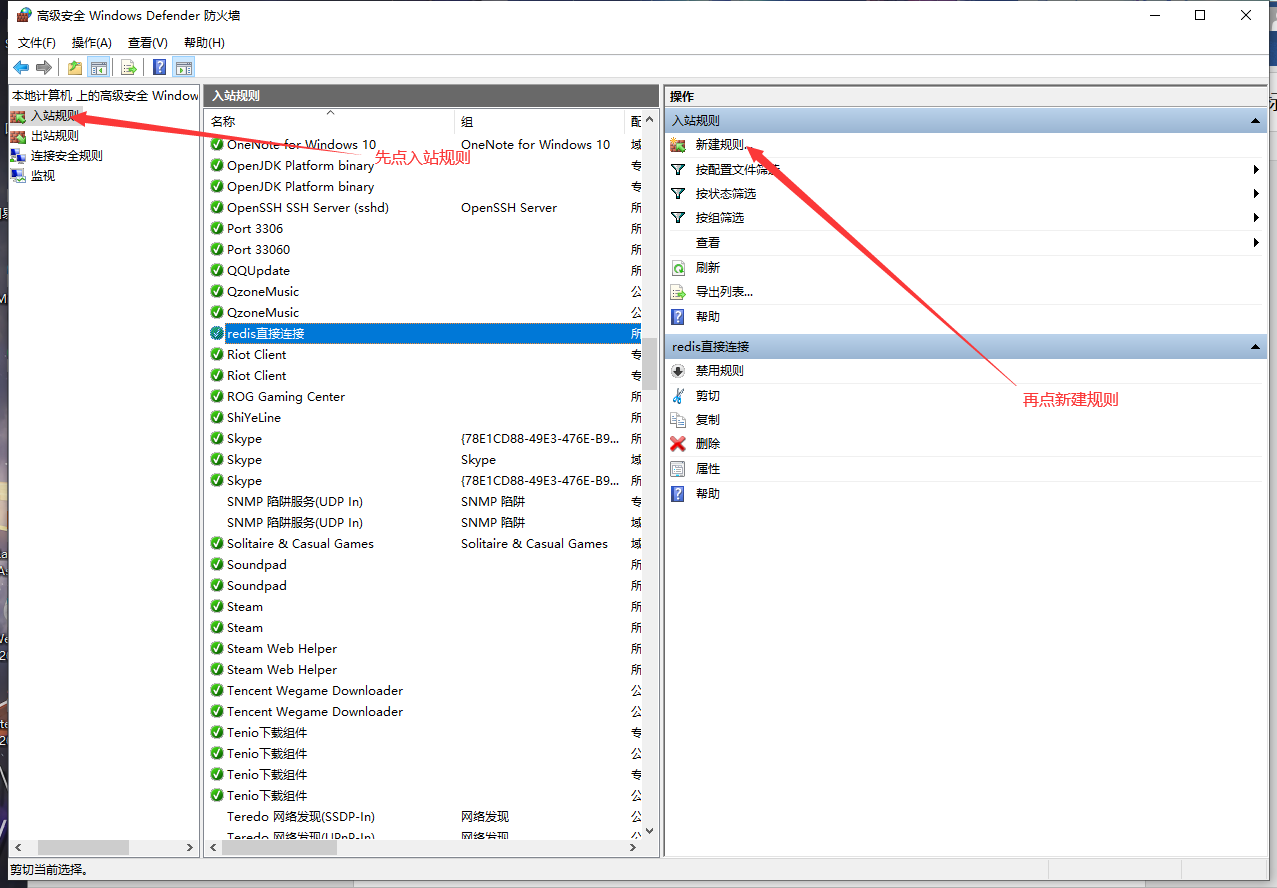This screenshot has height=888, width=1277.
Task: Click the 导出列表... action
Action: [x=724, y=292]
